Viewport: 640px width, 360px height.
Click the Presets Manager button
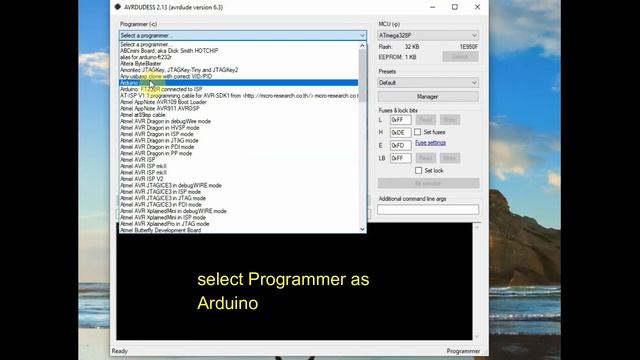428,97
